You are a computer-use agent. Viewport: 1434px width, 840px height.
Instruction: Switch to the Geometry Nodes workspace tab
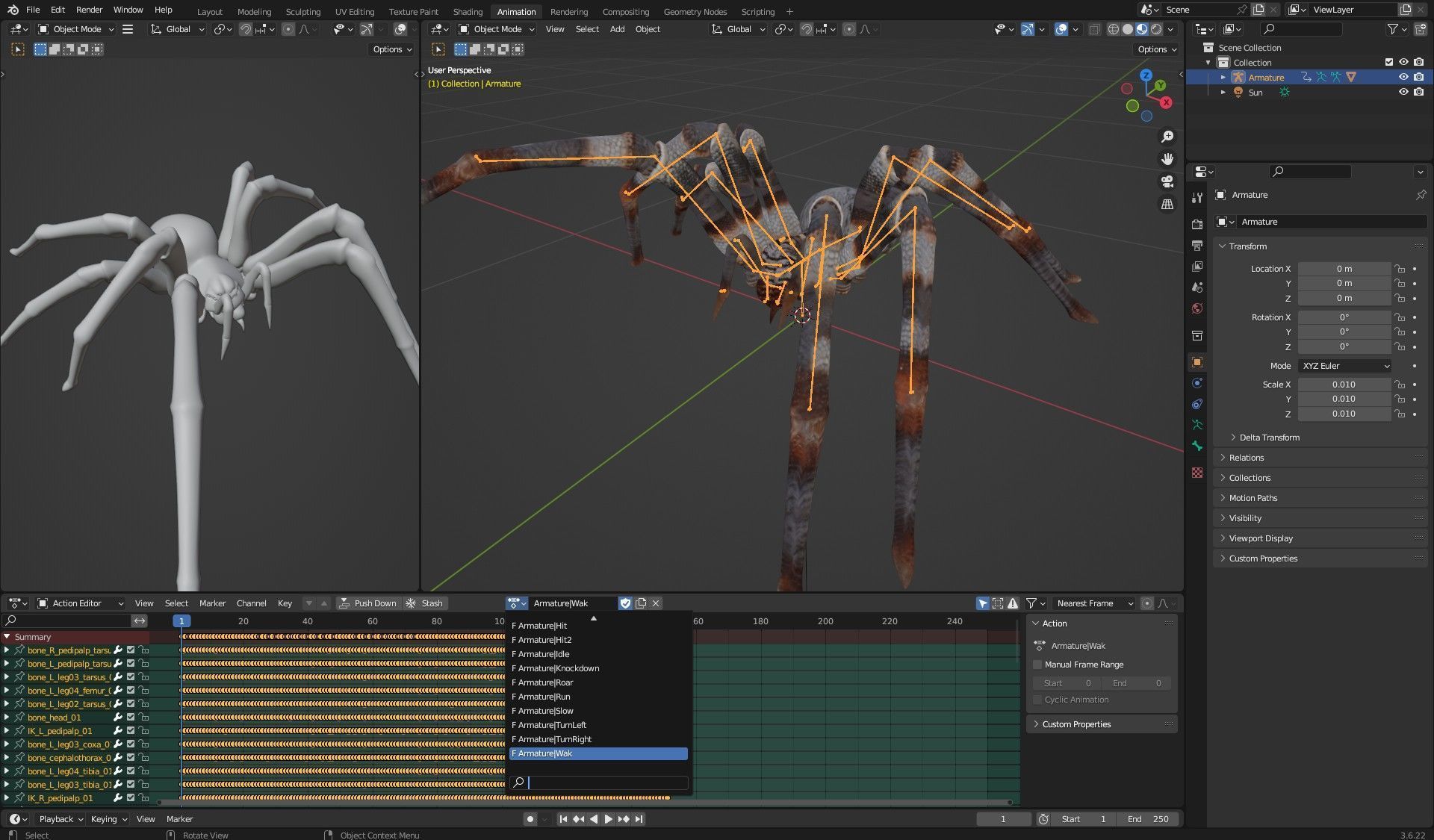pos(695,11)
